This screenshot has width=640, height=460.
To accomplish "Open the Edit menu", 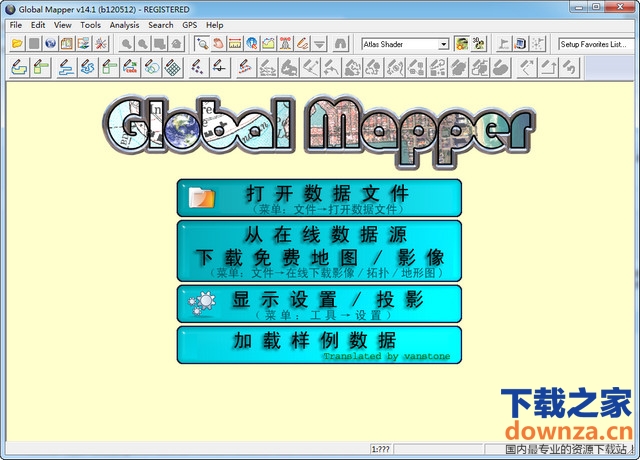I will pyautogui.click(x=38, y=25).
